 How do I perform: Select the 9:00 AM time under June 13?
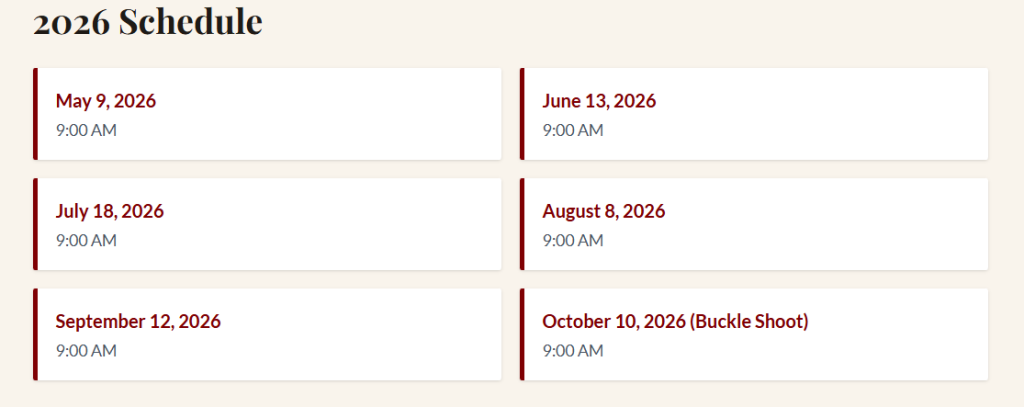tap(573, 130)
